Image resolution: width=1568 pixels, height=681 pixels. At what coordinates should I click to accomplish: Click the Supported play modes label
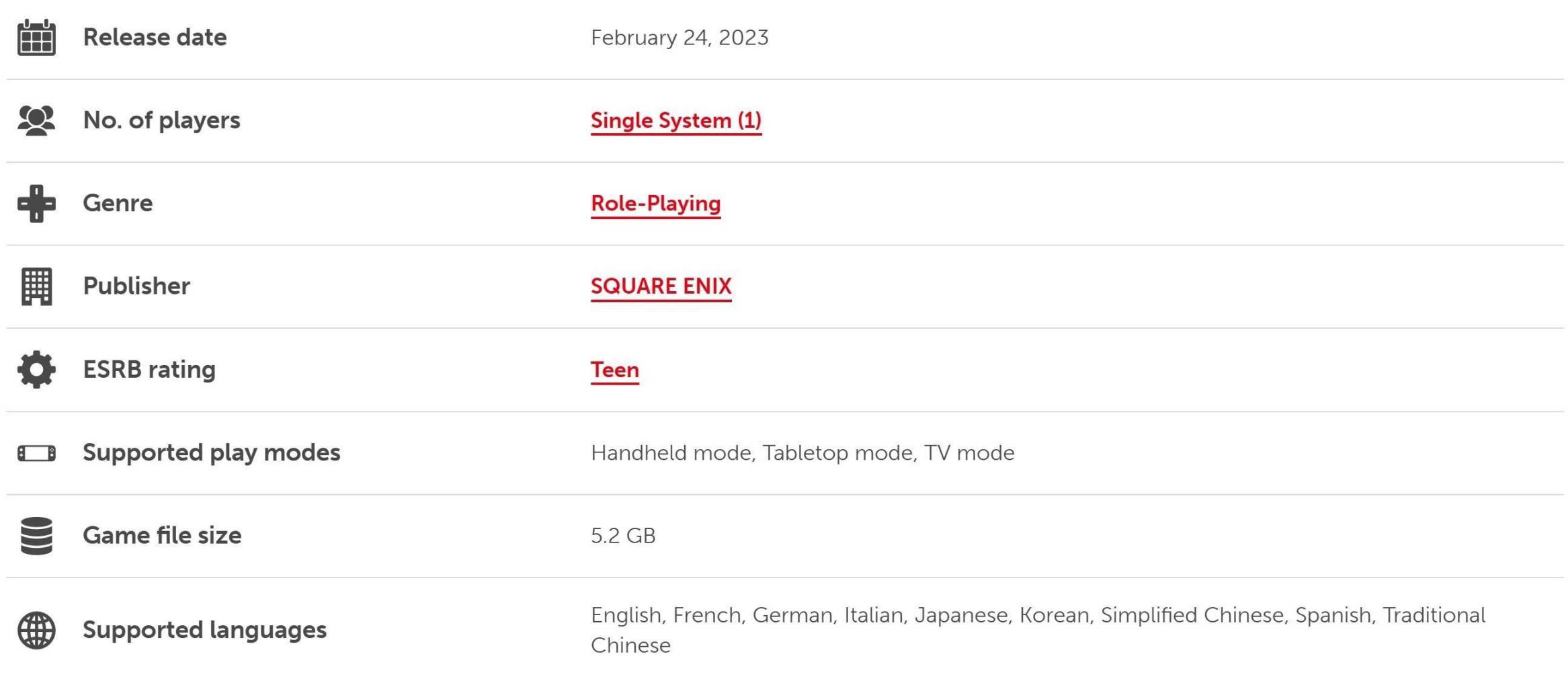coord(211,453)
